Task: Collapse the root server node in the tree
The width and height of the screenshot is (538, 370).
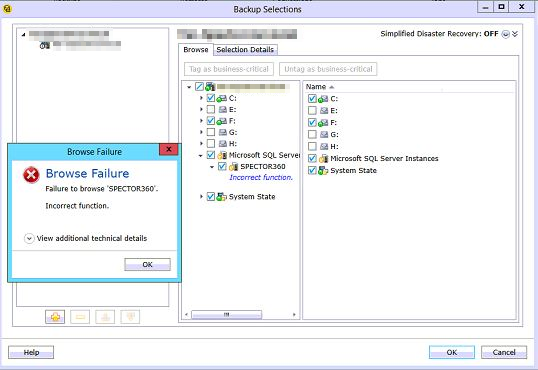Action: point(189,87)
